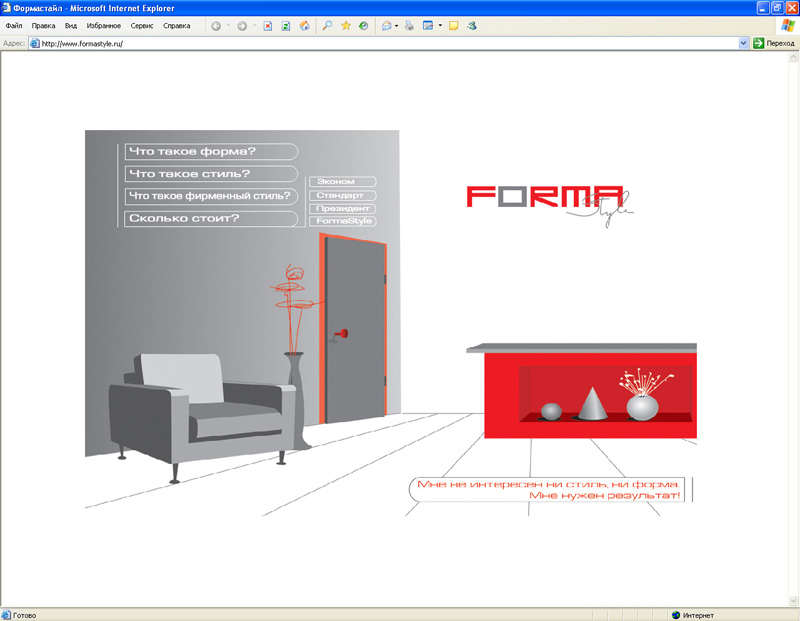Open the History panel

(x=363, y=26)
